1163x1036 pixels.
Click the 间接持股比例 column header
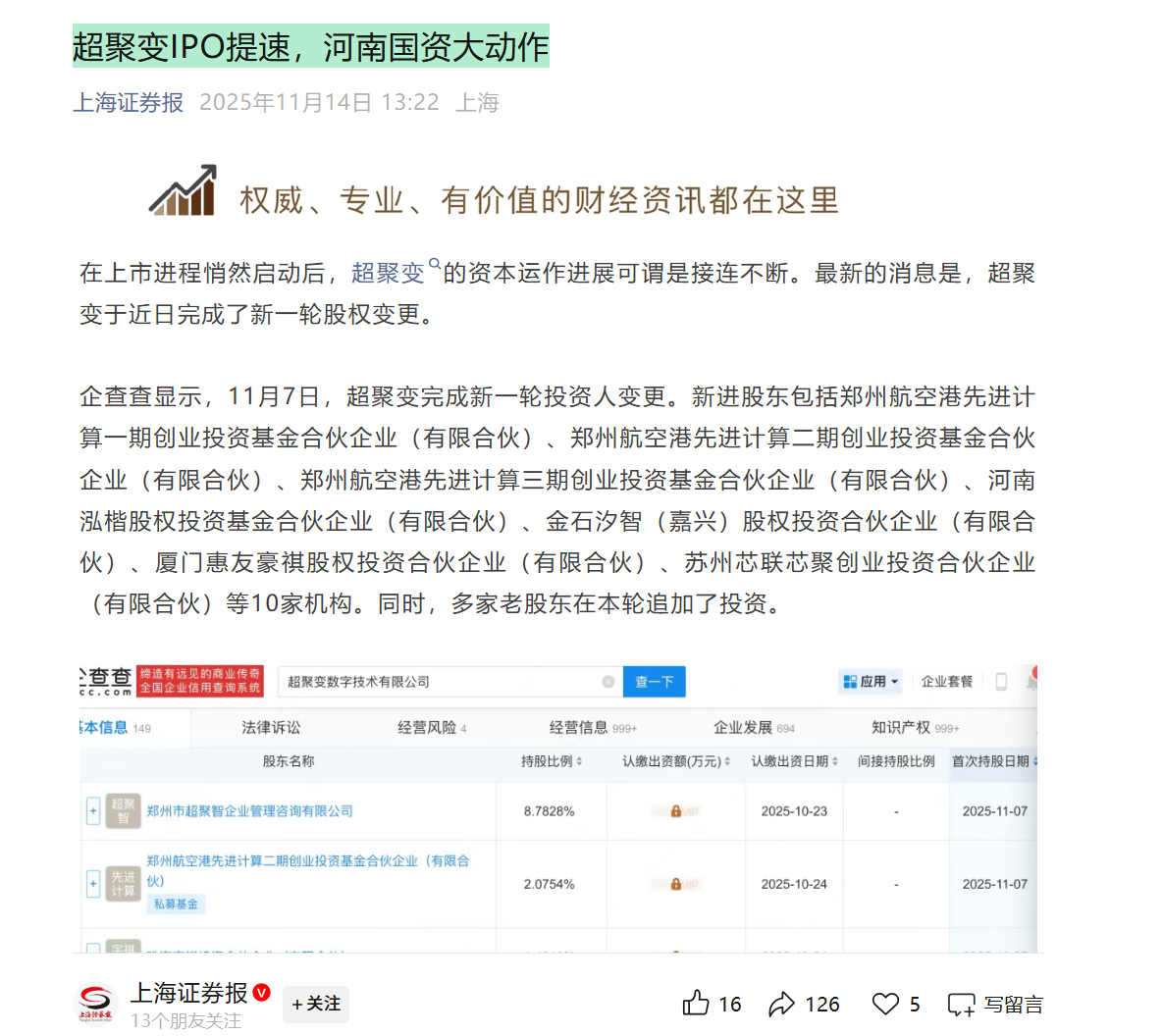(896, 761)
